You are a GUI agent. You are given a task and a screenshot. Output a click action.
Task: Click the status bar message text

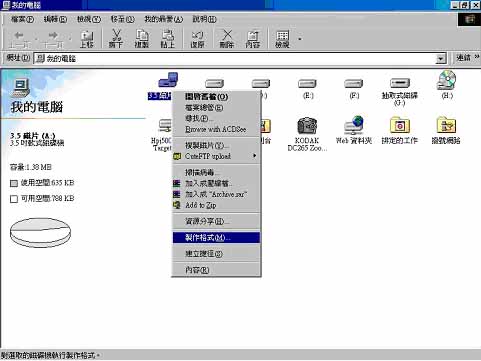coord(50,355)
